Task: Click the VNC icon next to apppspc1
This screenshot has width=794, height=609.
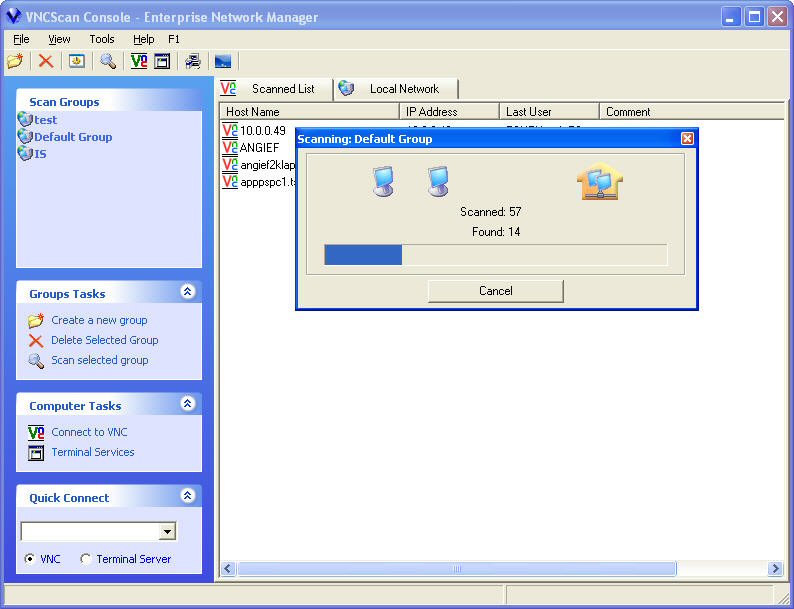Action: point(230,181)
